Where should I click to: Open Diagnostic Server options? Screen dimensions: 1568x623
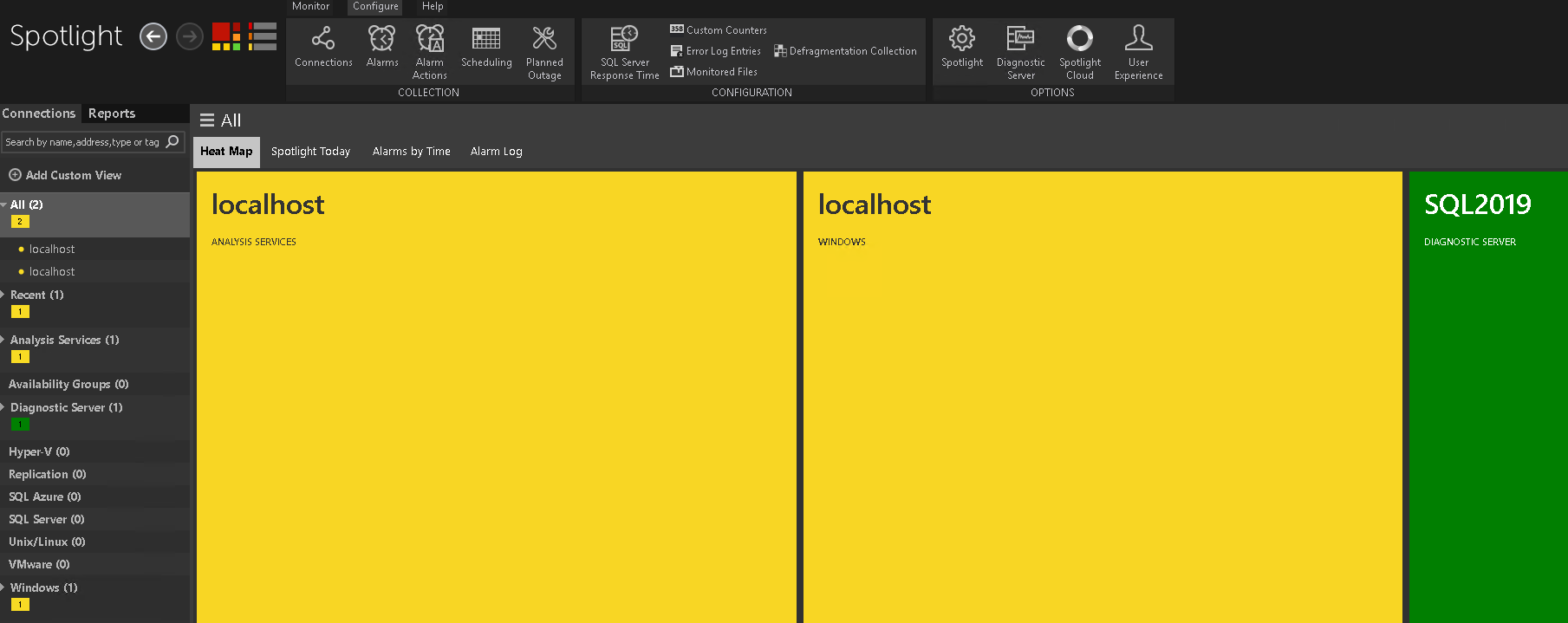[x=1021, y=53]
